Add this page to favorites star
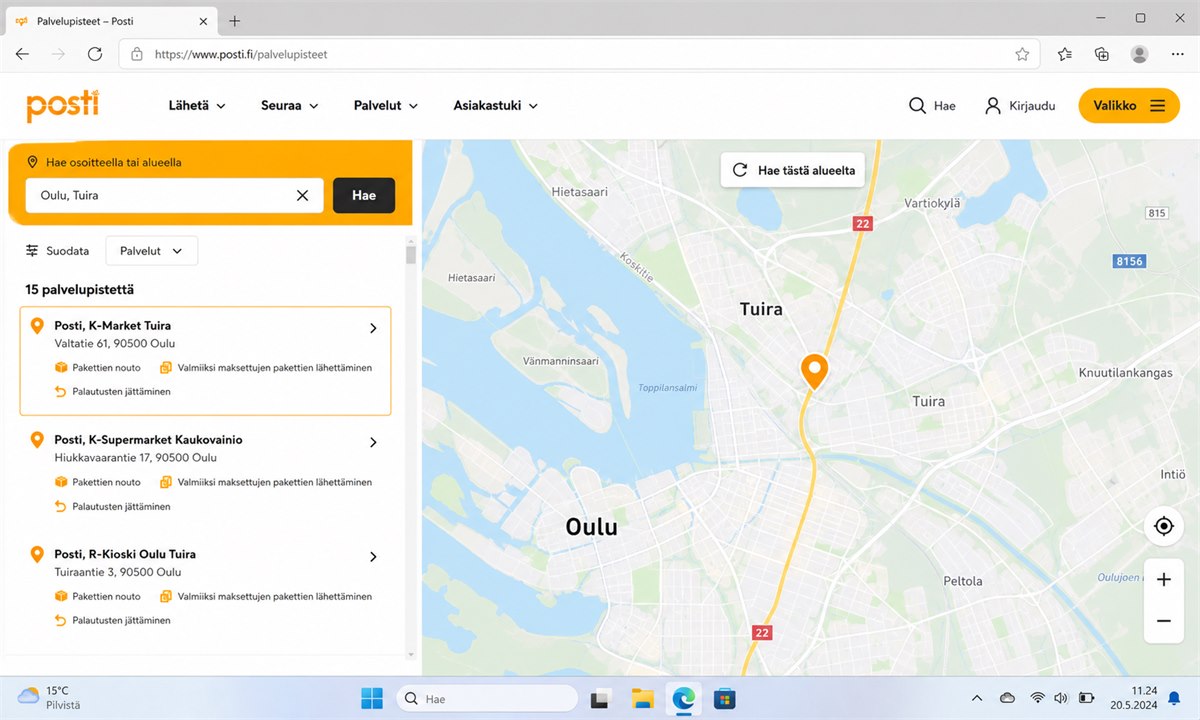This screenshot has height=720, width=1200. [1022, 54]
